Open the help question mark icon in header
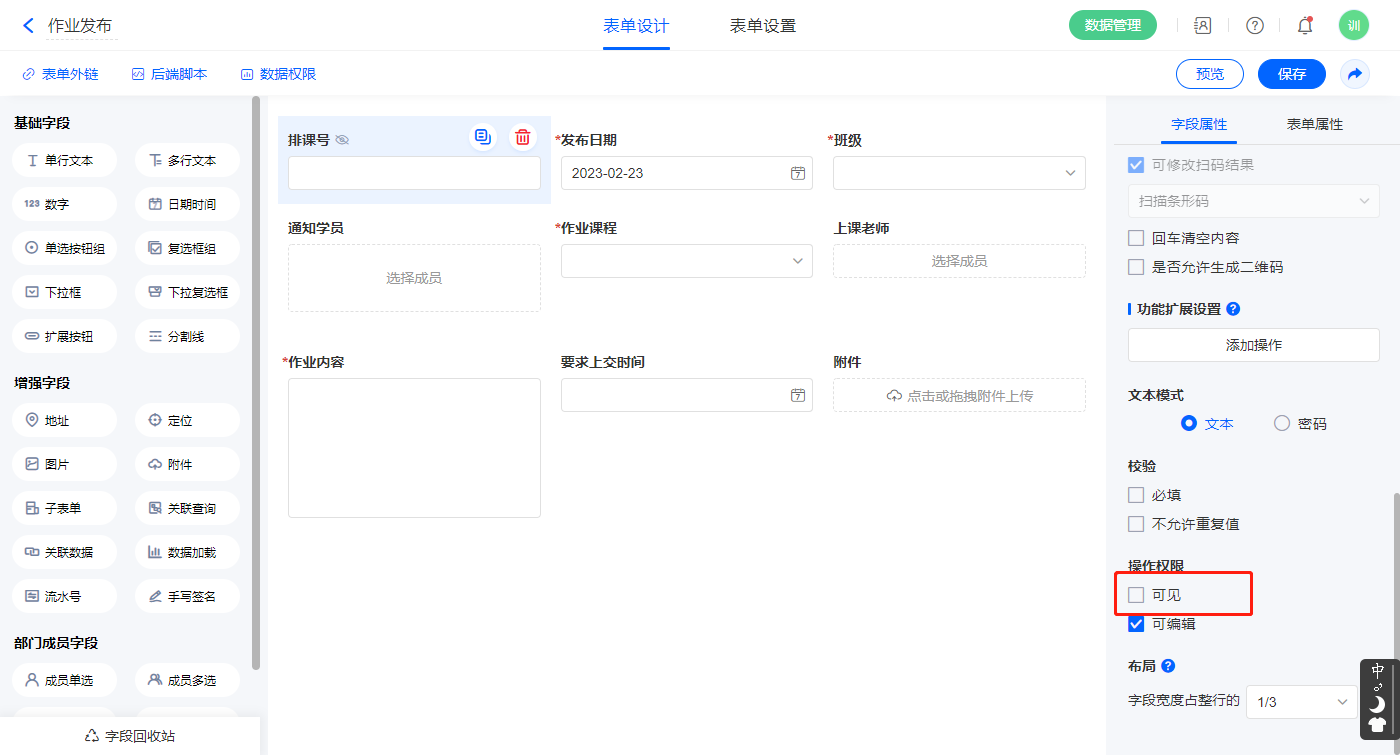Screen dimensions: 1400x755 (1254, 26)
